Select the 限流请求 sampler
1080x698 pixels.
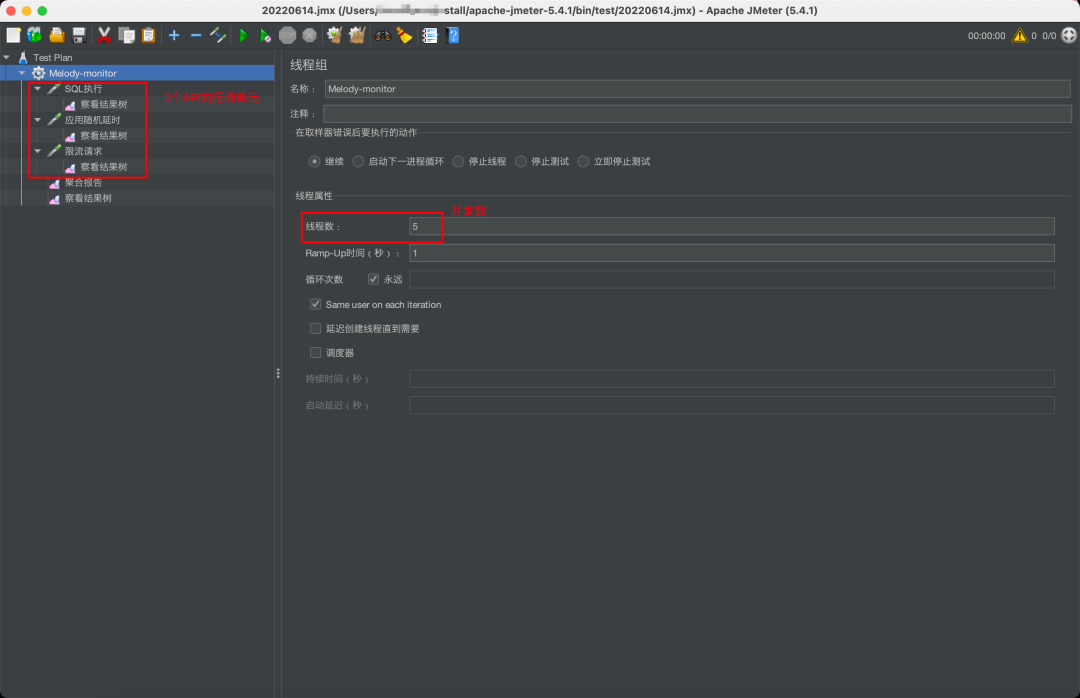pos(83,151)
